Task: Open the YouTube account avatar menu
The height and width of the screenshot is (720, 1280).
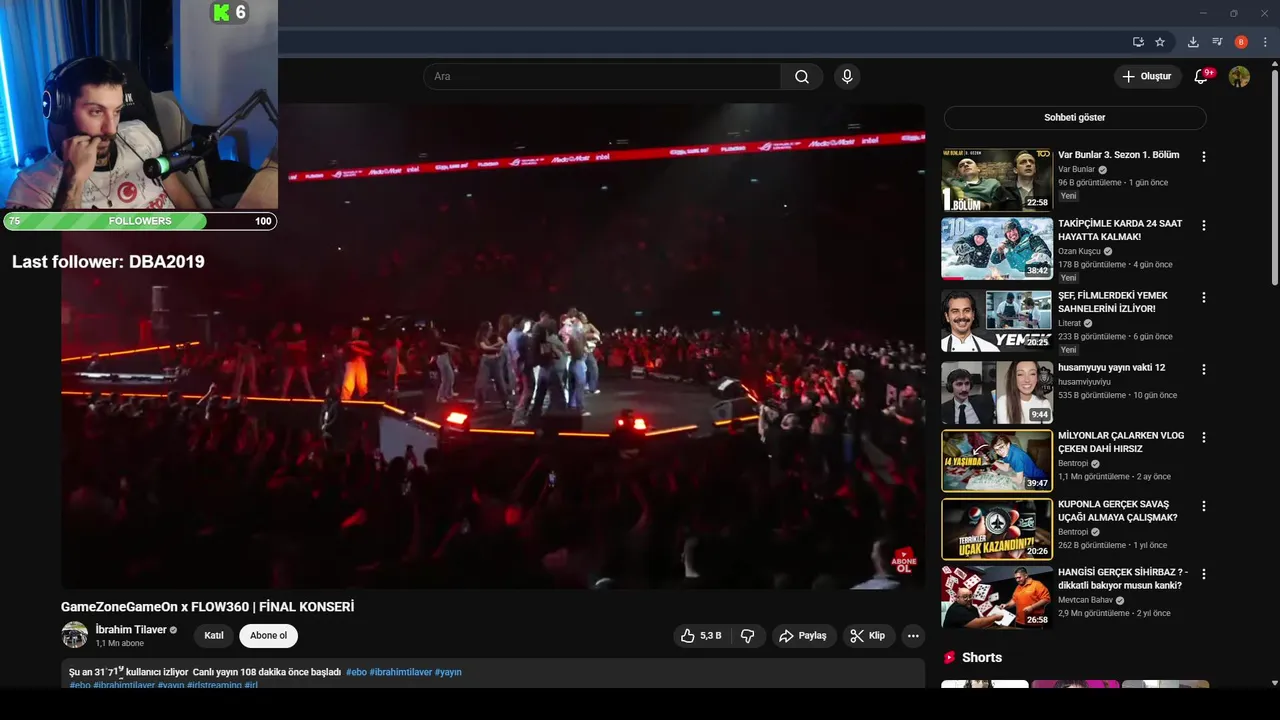Action: [1239, 77]
